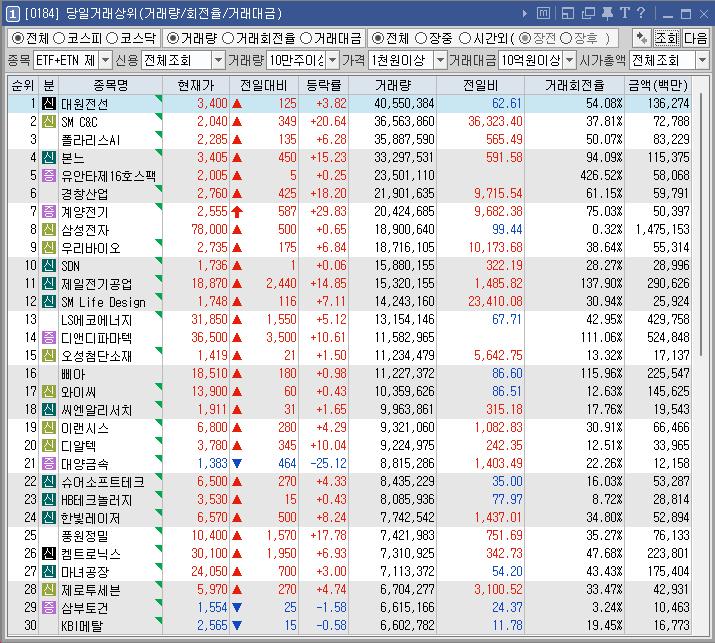Image resolution: width=715 pixels, height=643 pixels.
Task: Click the black 신 badge beside 대원전선
Action: pos(48,104)
